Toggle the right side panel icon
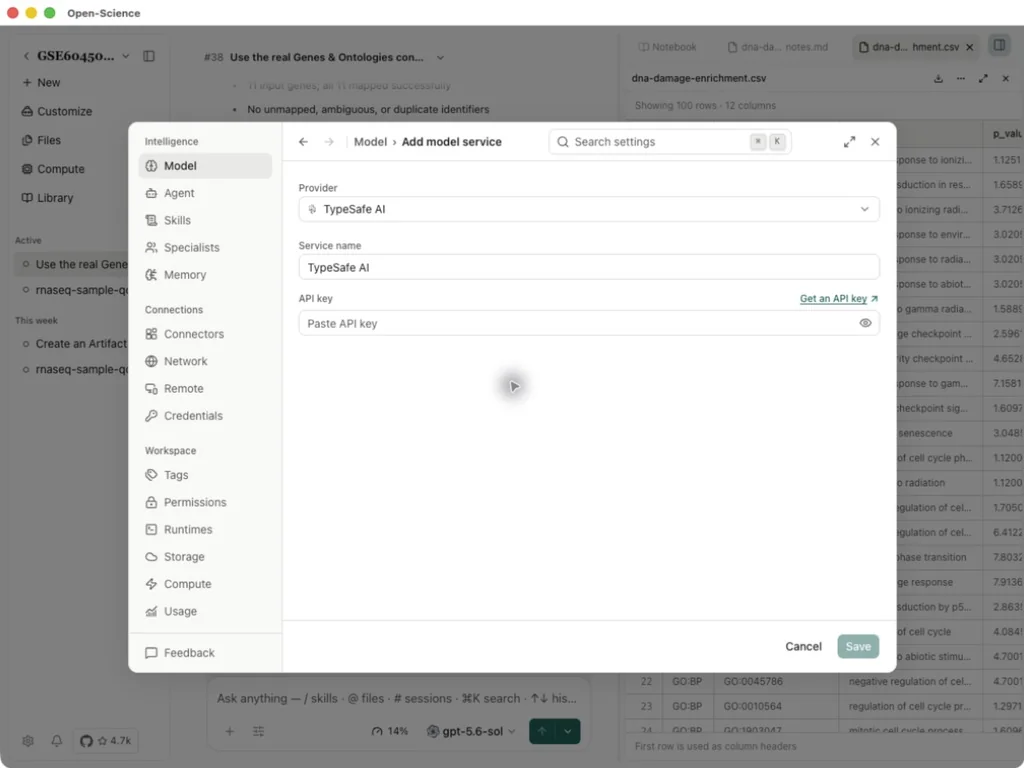1024x768 pixels. (999, 45)
